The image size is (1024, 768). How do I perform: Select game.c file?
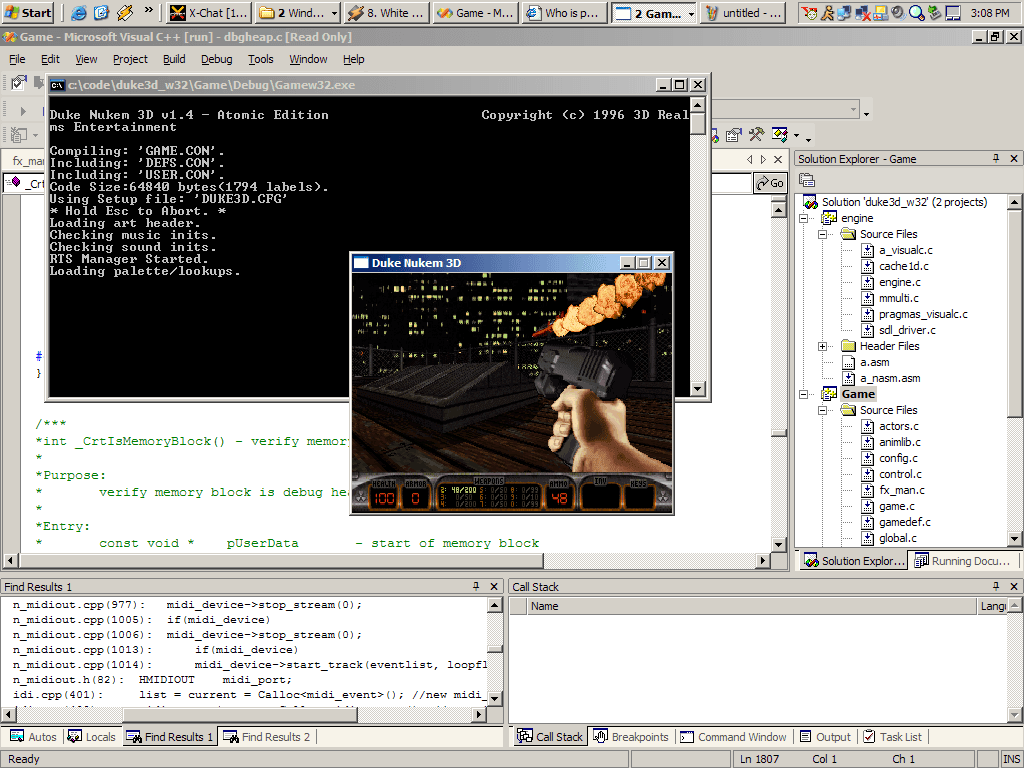click(897, 506)
